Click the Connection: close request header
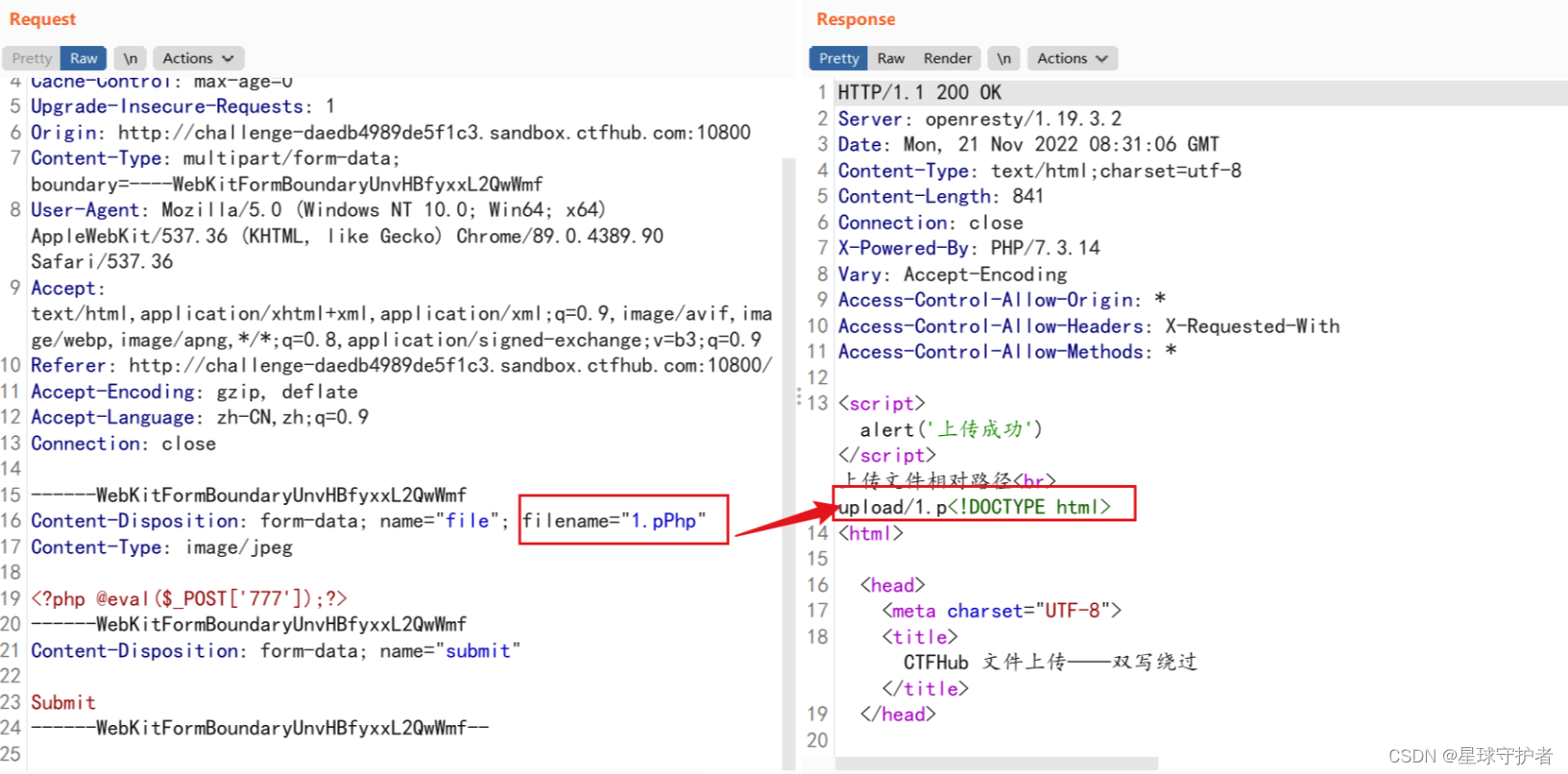Viewport: 1568px width, 774px height. coord(123,444)
